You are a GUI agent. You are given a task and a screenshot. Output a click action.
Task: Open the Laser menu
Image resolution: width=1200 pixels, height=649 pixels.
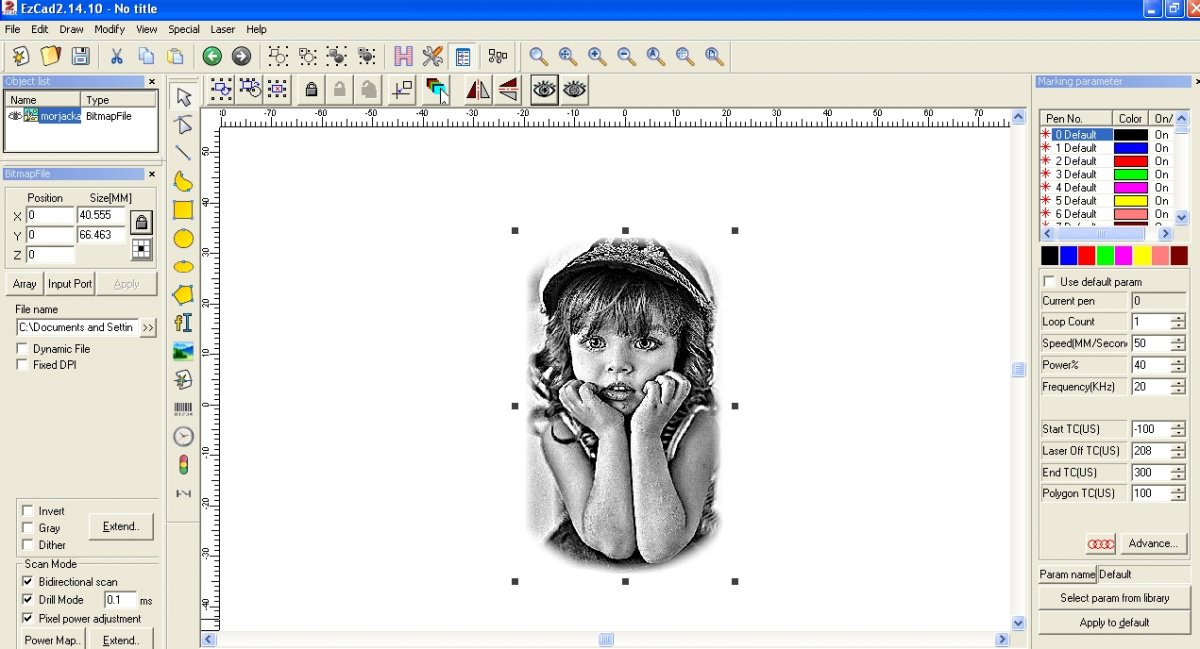222,30
